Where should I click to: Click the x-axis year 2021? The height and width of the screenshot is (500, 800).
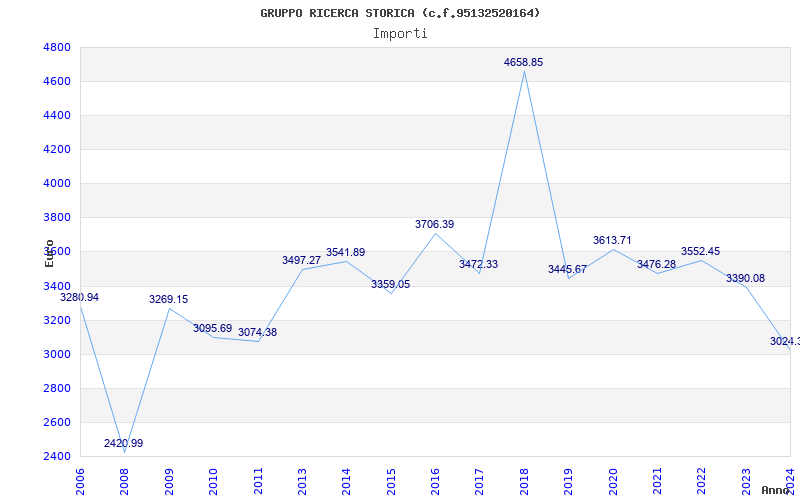(x=657, y=481)
